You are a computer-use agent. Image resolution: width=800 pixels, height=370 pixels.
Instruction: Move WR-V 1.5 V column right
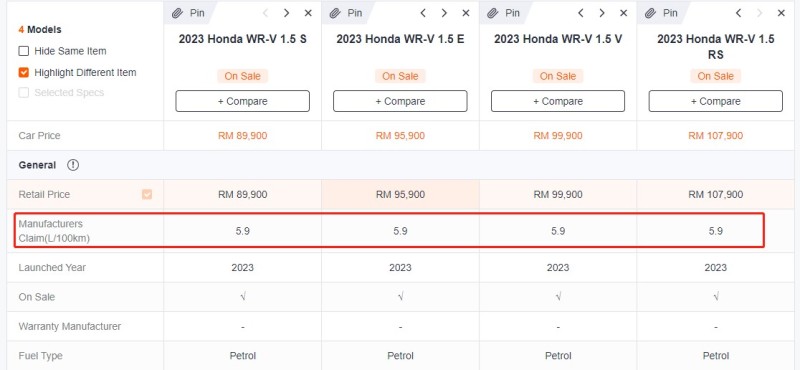602,13
